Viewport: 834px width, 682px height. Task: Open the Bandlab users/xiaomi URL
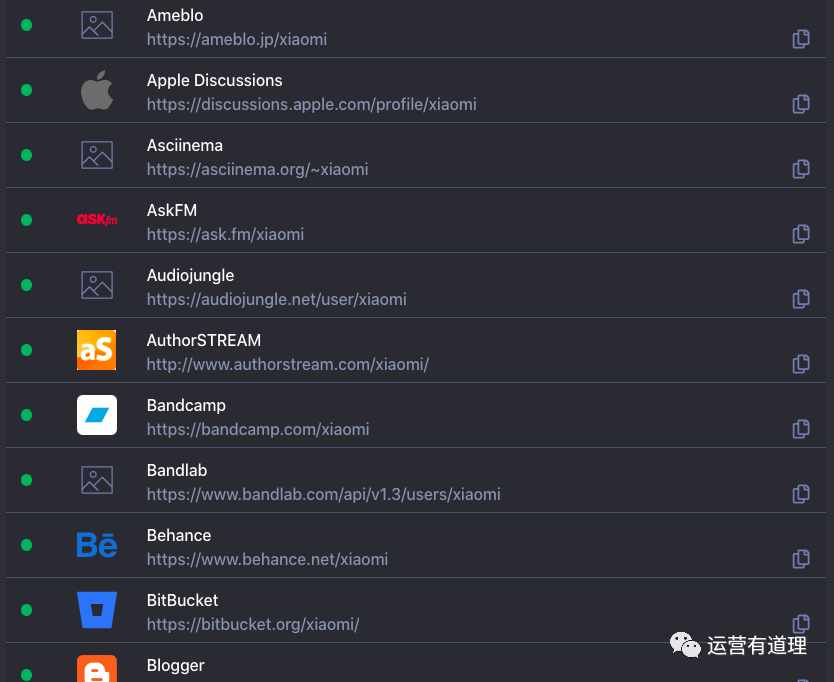coord(323,494)
